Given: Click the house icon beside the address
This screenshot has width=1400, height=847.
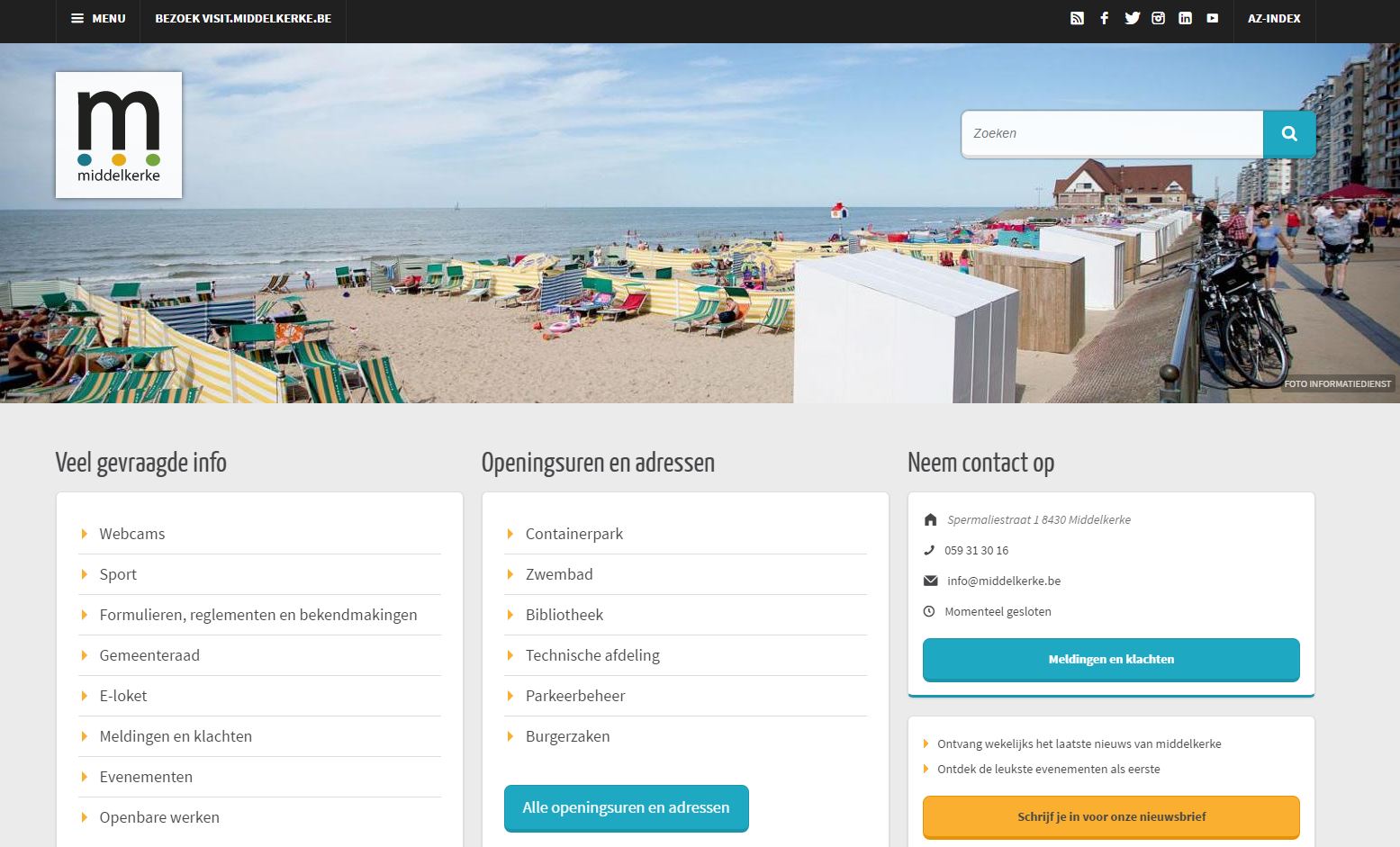Looking at the screenshot, I should coord(930,519).
